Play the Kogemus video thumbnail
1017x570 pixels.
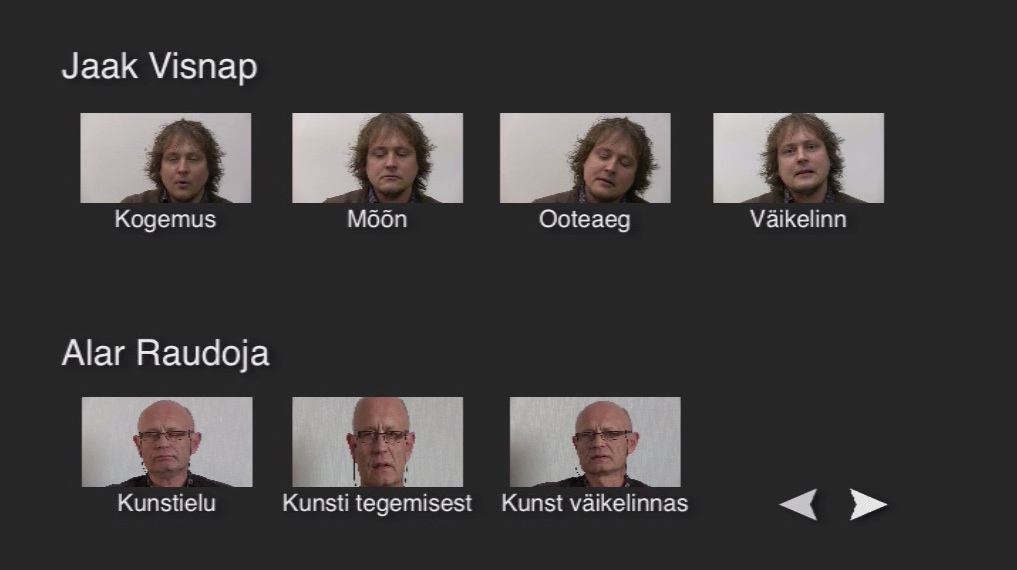click(x=165, y=158)
